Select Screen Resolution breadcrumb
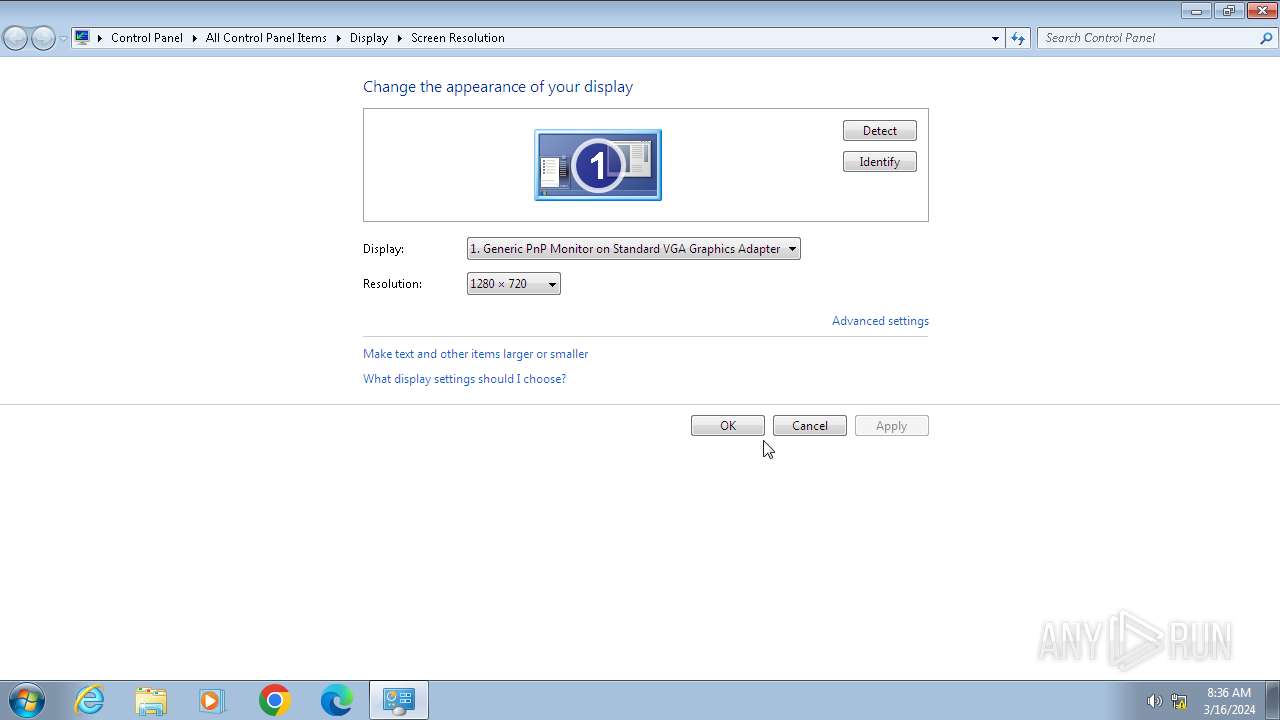1280x720 pixels. click(457, 38)
